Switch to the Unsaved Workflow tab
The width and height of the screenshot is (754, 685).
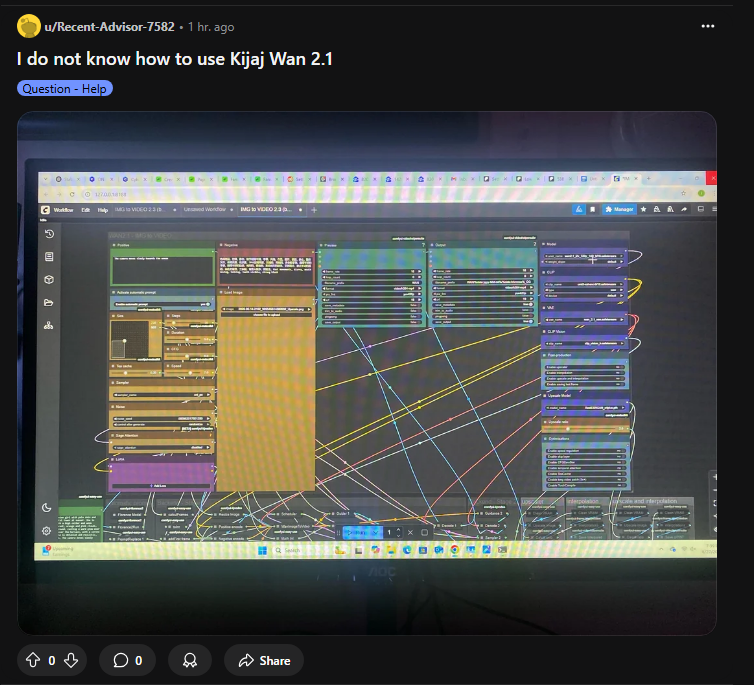pos(205,210)
